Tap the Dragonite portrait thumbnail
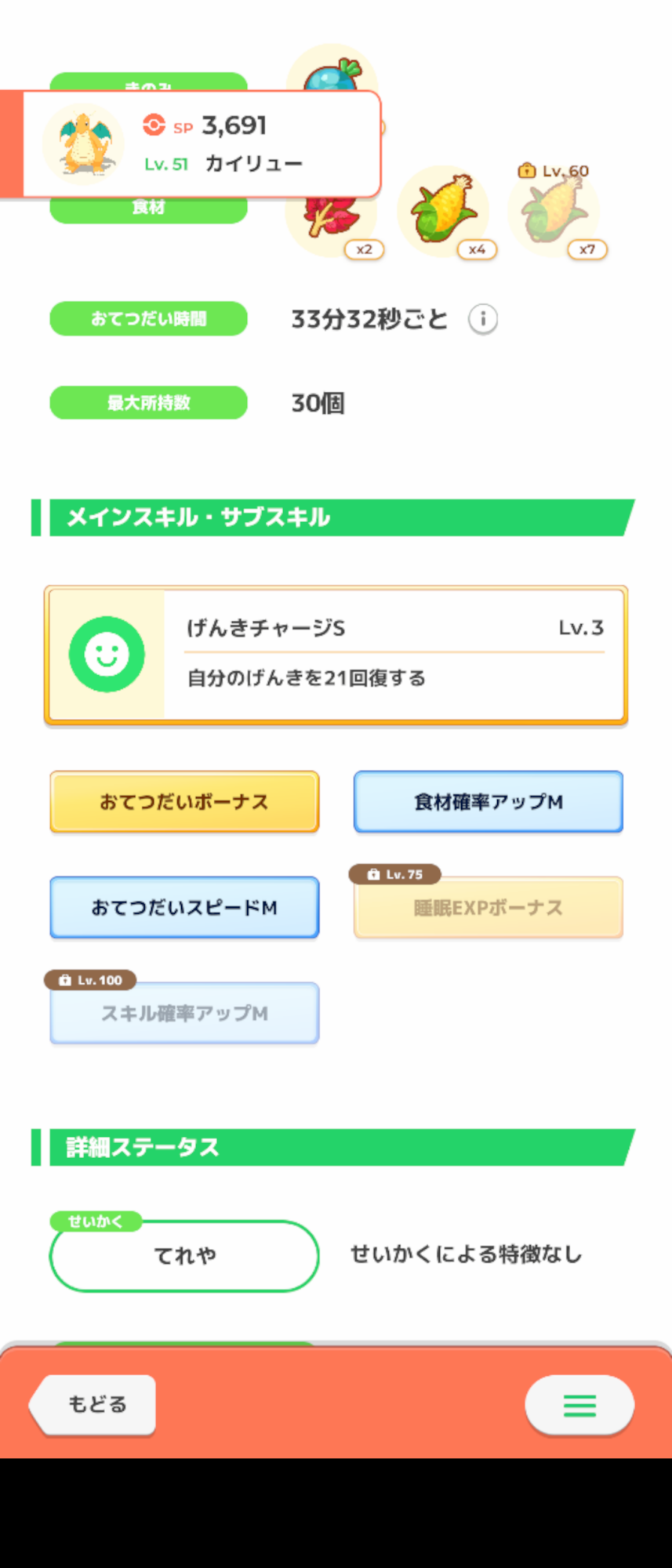The image size is (672, 1568). 83,143
